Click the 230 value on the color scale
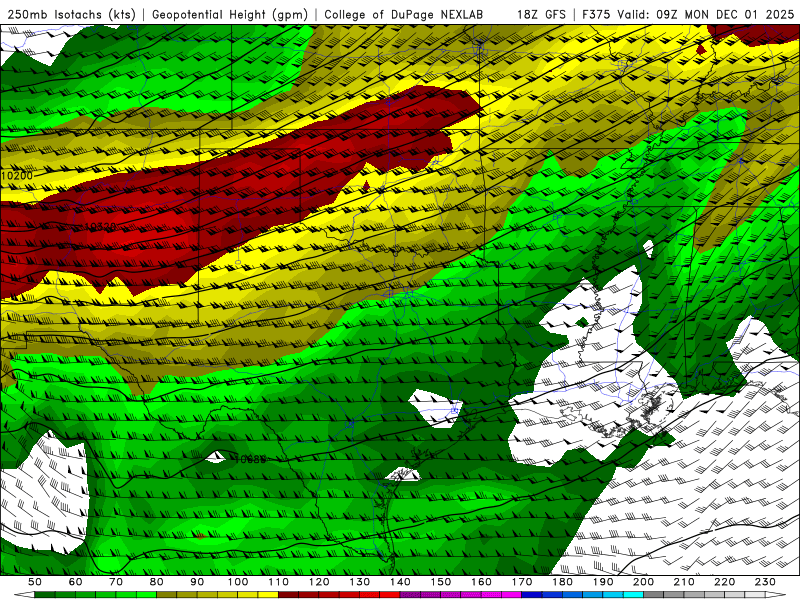 point(765,582)
